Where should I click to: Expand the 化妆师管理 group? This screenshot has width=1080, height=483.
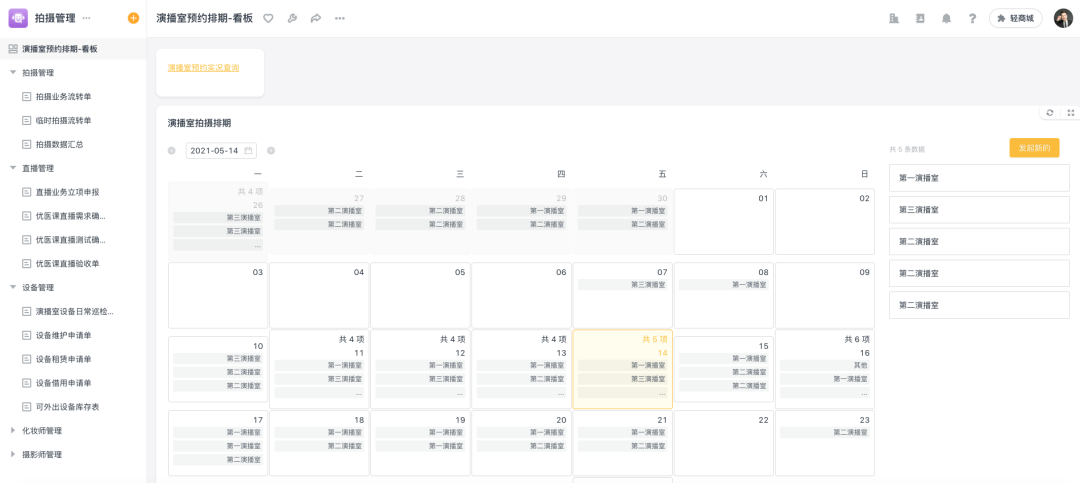13,431
